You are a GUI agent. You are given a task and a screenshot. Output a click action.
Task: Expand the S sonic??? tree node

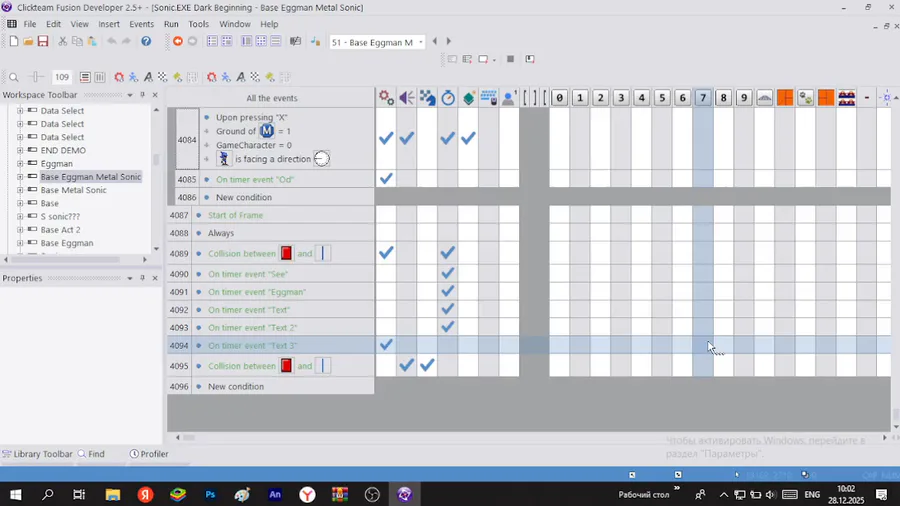coord(20,216)
